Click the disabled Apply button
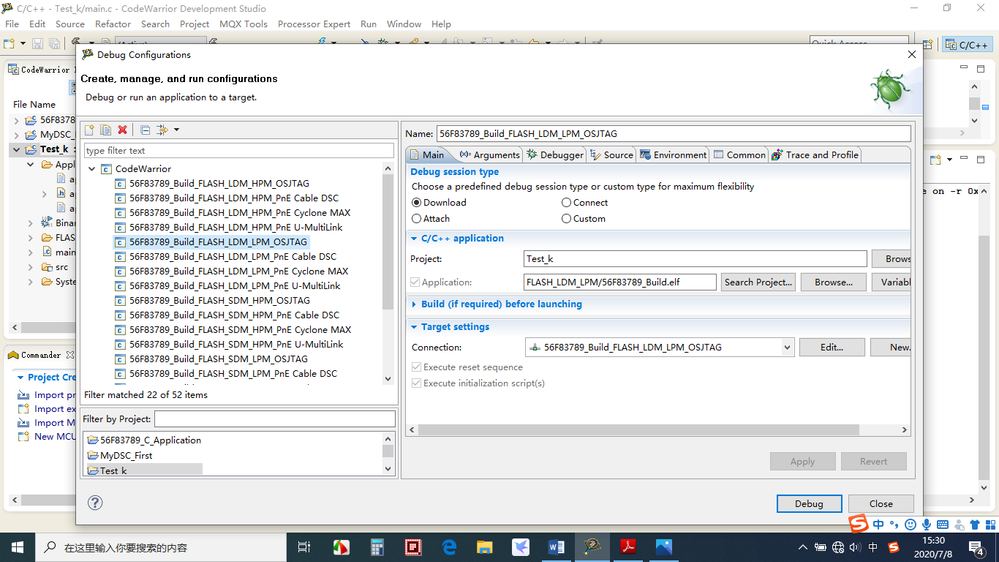This screenshot has height=562, width=999. pos(803,461)
